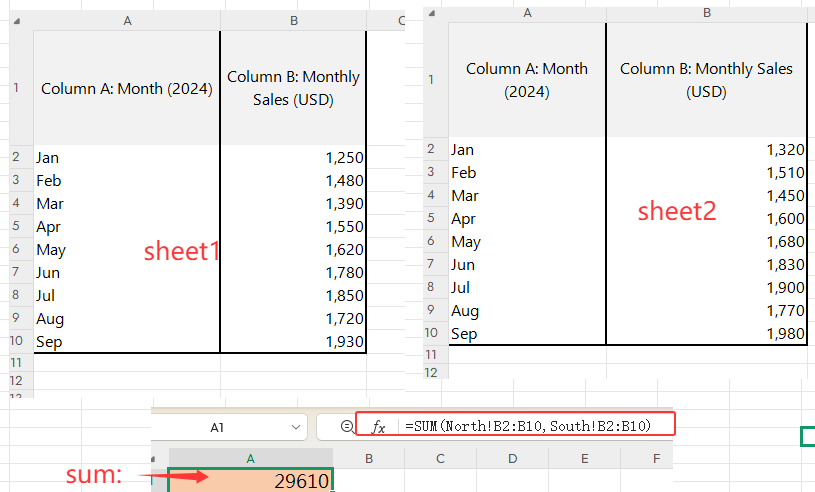815x492 pixels.
Task: Select sheet1 column A header
Action: click(127, 20)
